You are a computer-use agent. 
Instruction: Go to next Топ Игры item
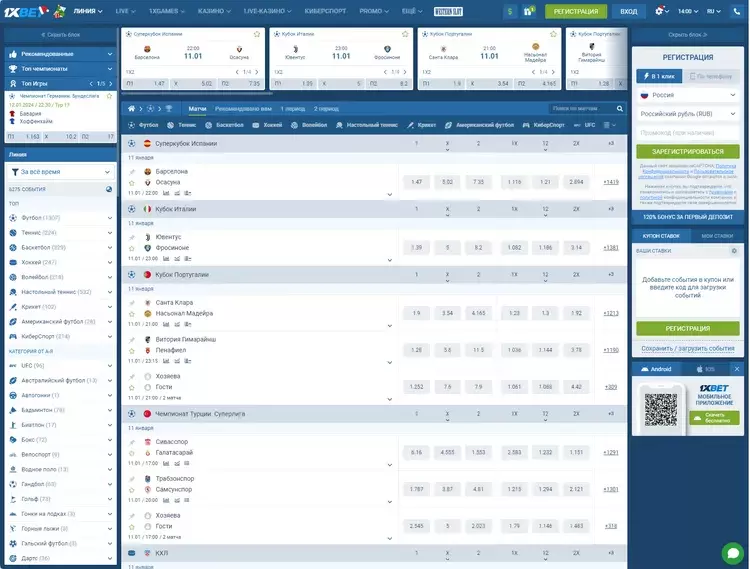coord(111,84)
